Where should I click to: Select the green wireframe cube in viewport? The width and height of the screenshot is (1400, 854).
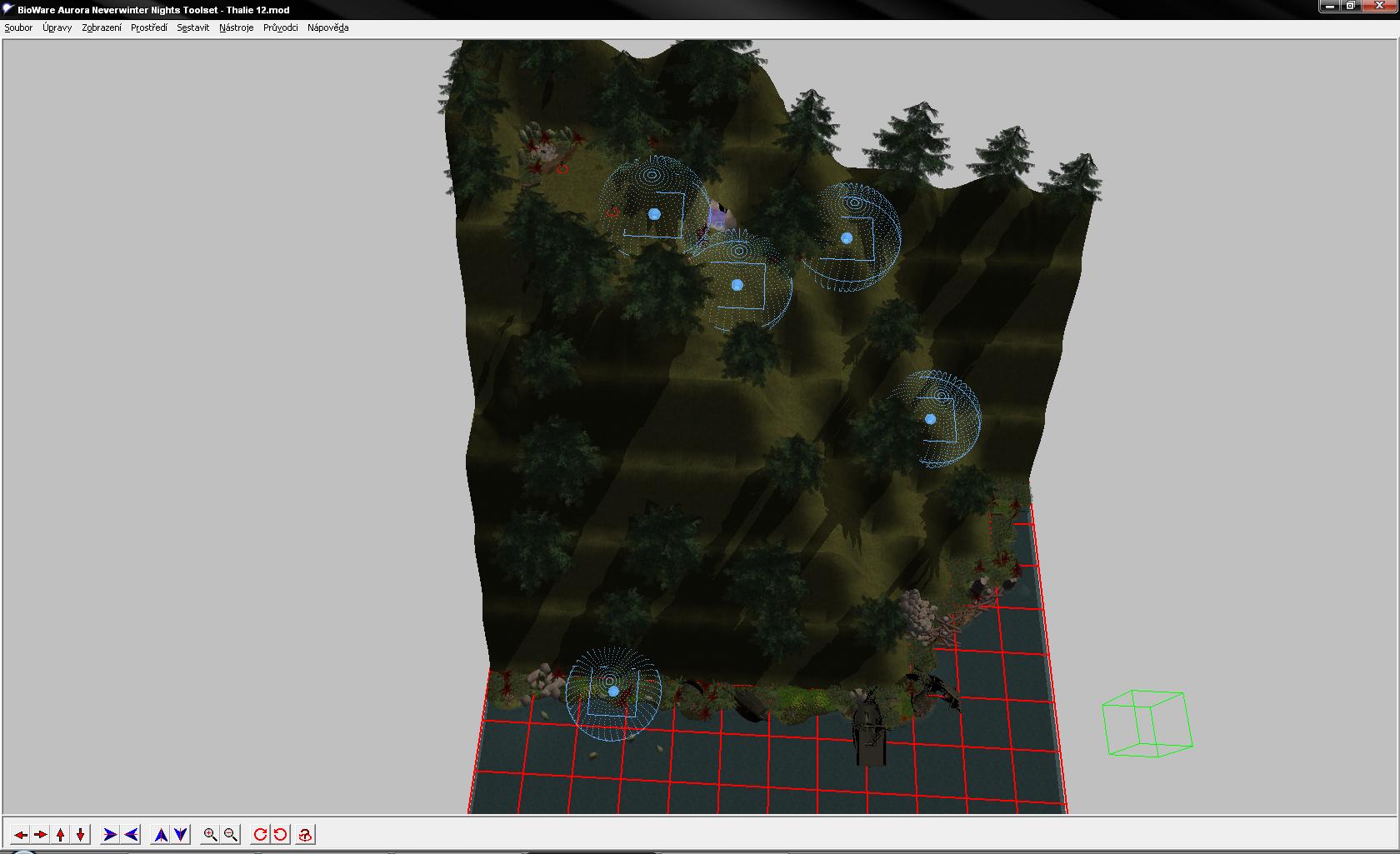click(x=1147, y=723)
